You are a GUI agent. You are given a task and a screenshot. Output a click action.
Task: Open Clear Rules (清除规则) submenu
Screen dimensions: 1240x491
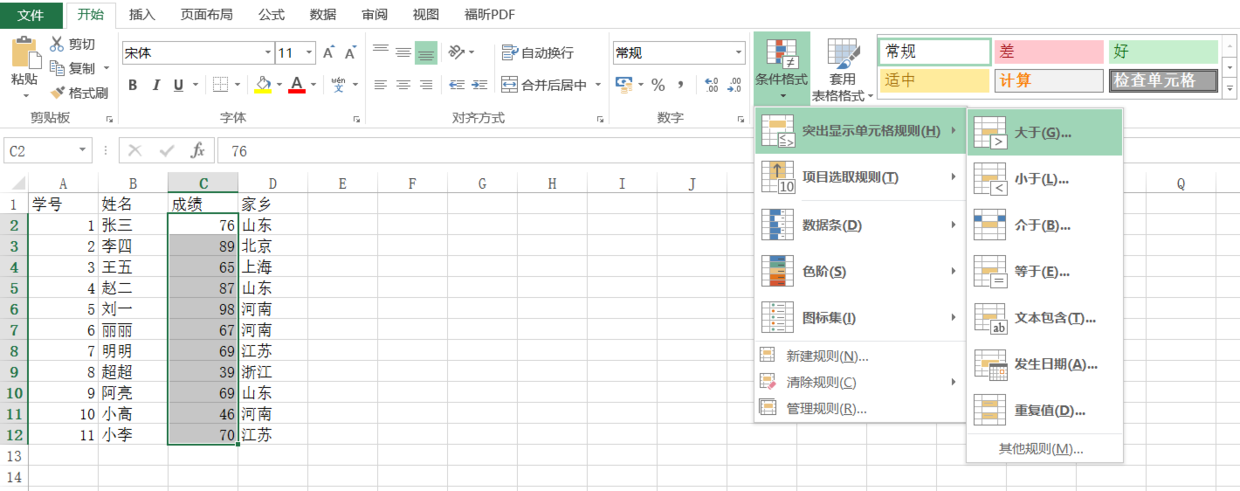(x=860, y=382)
